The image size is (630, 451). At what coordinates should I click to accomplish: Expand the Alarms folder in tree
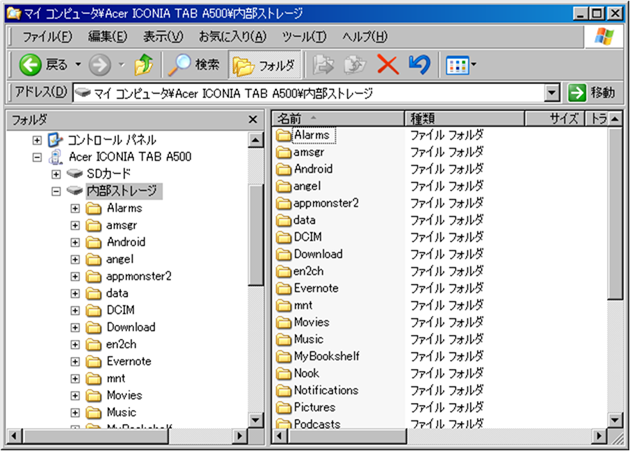(75, 208)
